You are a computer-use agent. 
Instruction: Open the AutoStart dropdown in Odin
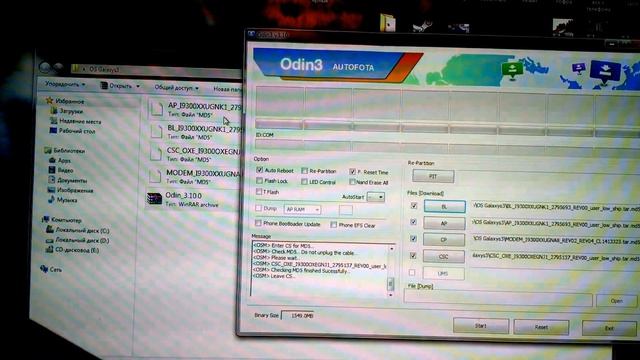pyautogui.click(x=376, y=197)
